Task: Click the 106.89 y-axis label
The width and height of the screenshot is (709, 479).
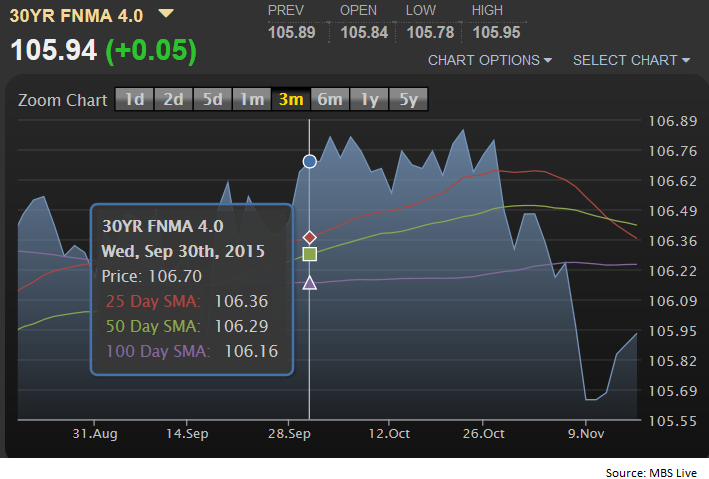Action: point(673,121)
